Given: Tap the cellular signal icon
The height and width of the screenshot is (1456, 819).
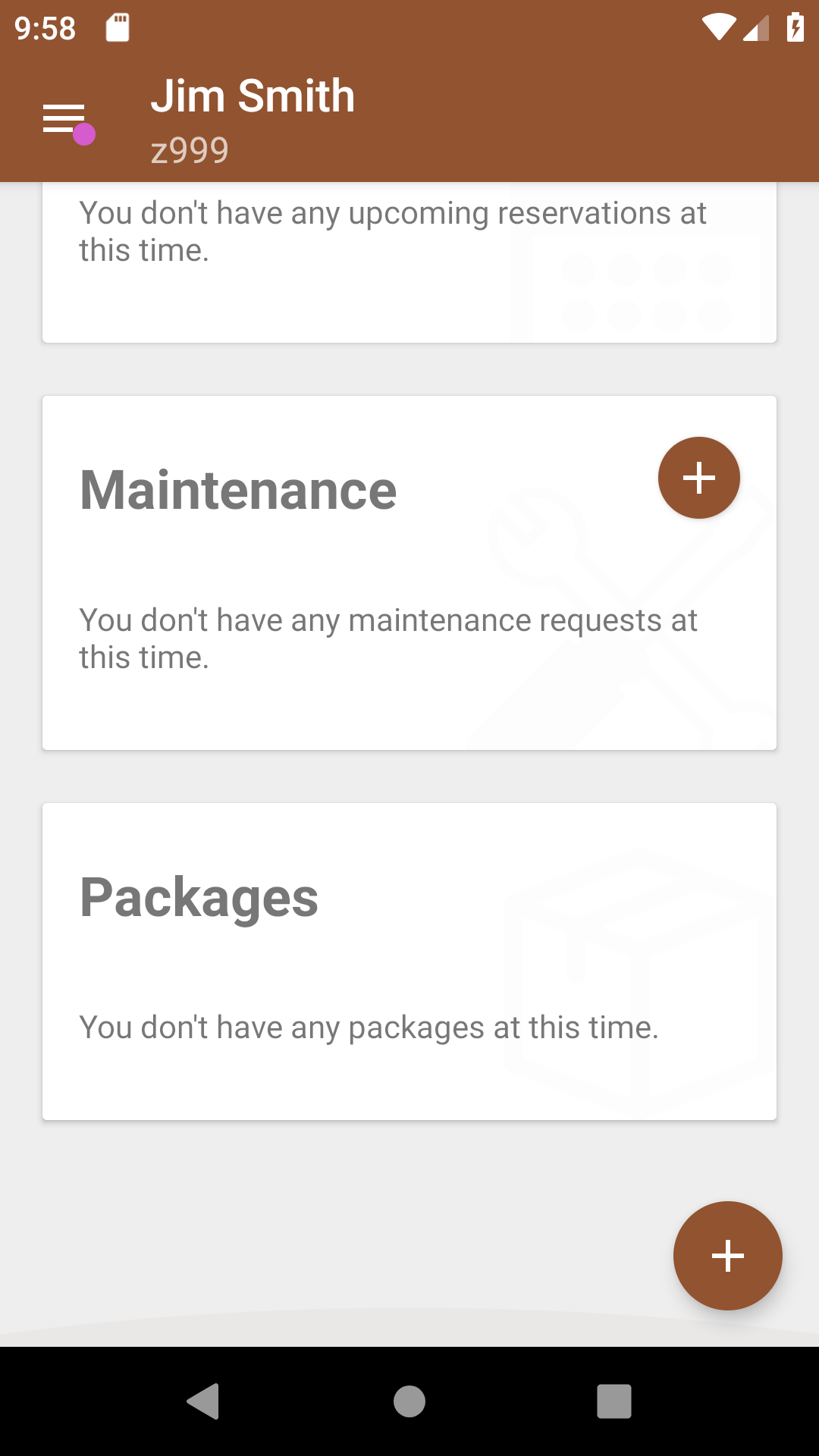Looking at the screenshot, I should coord(756,29).
